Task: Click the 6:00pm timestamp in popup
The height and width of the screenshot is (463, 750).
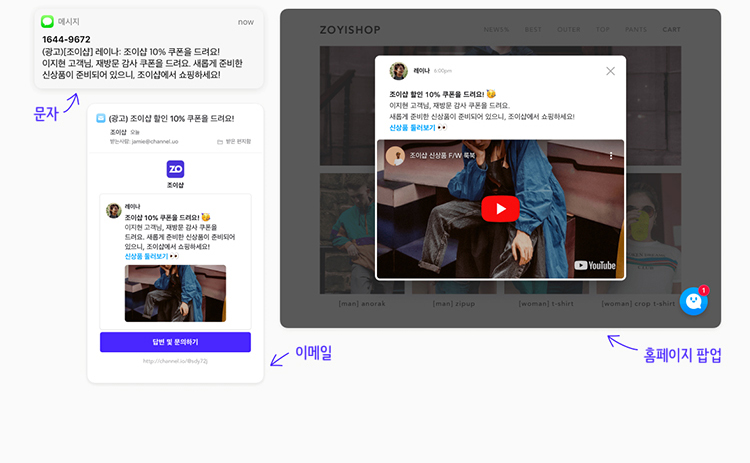Action: 442,71
